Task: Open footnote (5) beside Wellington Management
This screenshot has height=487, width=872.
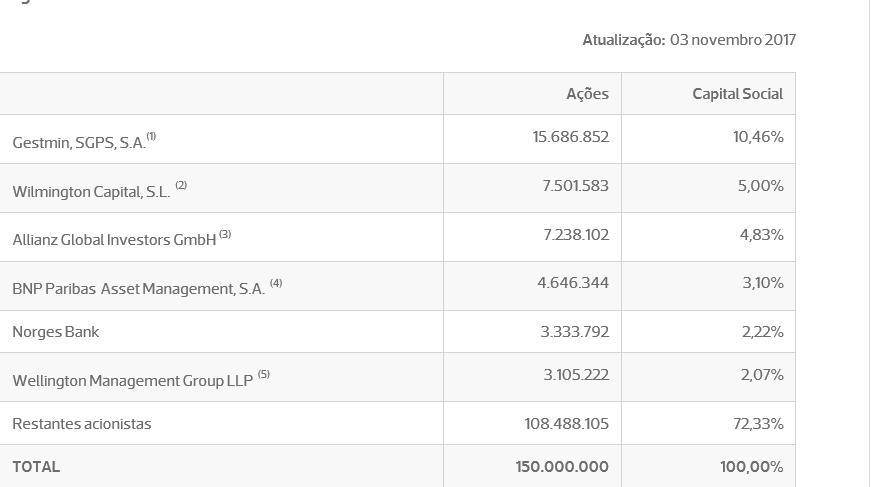Action: pos(264,374)
